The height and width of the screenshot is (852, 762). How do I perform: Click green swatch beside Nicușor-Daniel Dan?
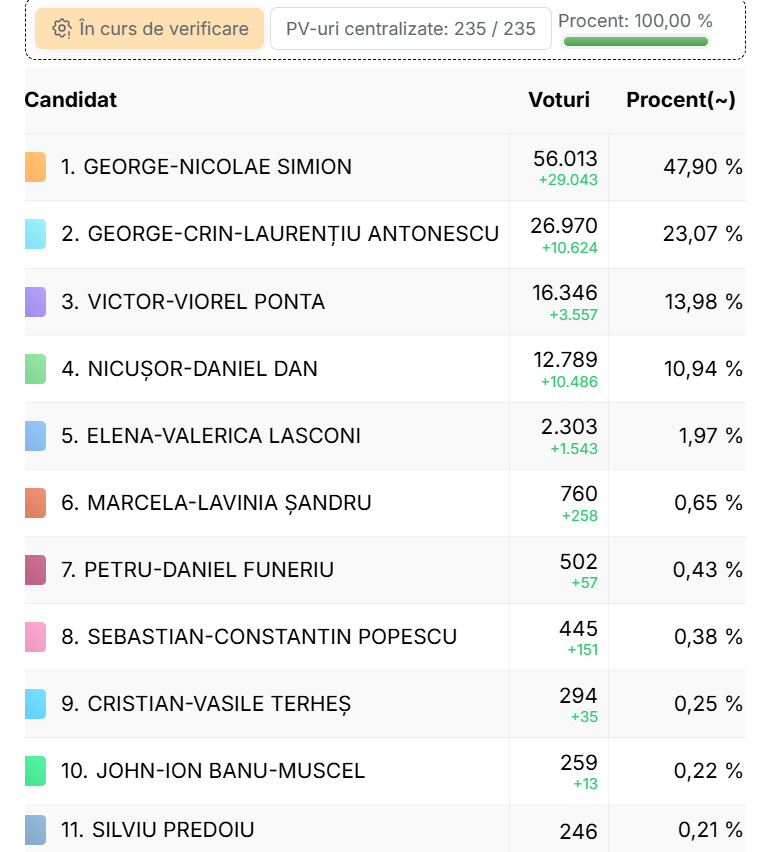(x=35, y=369)
